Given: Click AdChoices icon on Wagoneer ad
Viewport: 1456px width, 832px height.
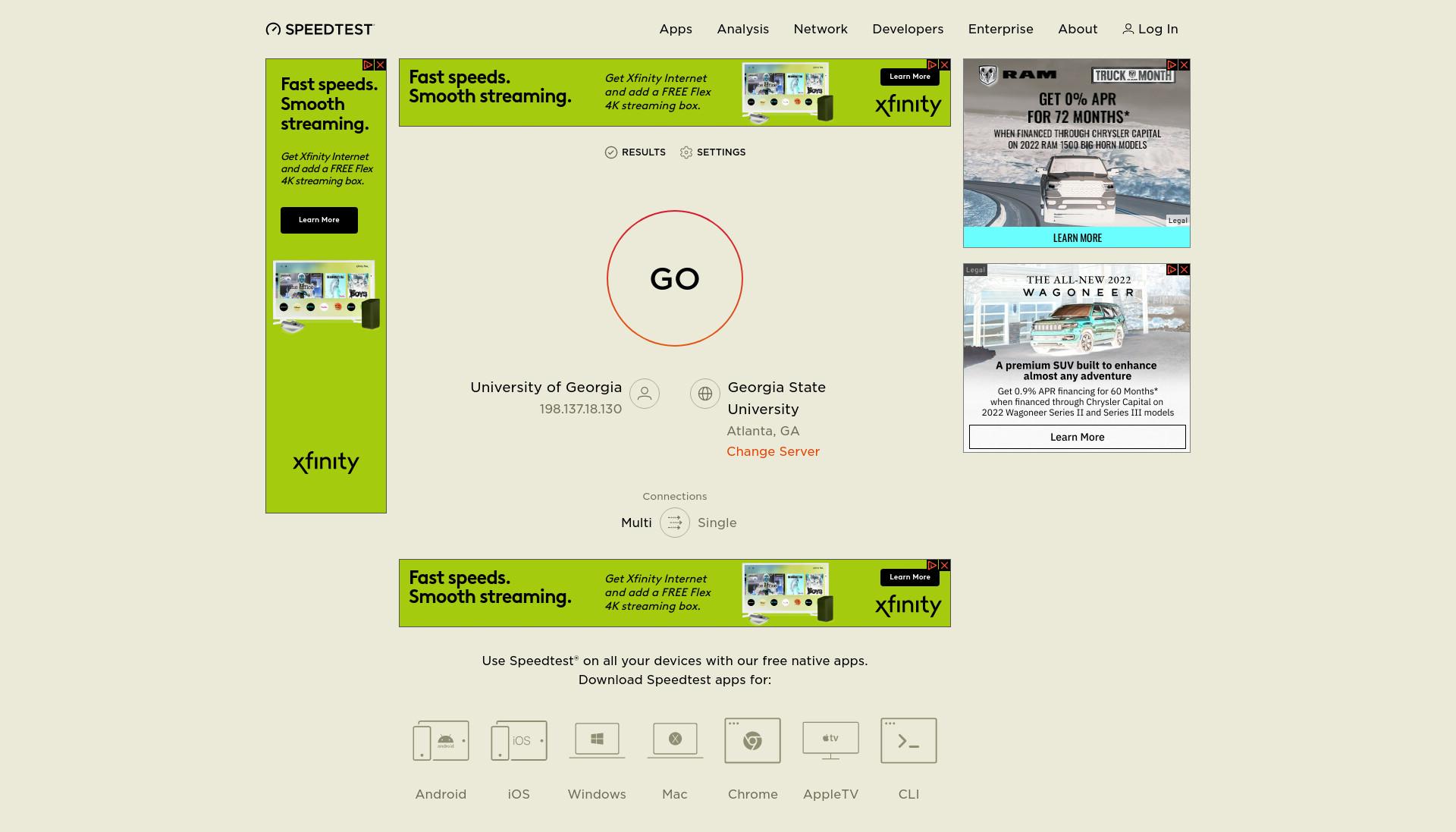Looking at the screenshot, I should pyautogui.click(x=1172, y=270).
